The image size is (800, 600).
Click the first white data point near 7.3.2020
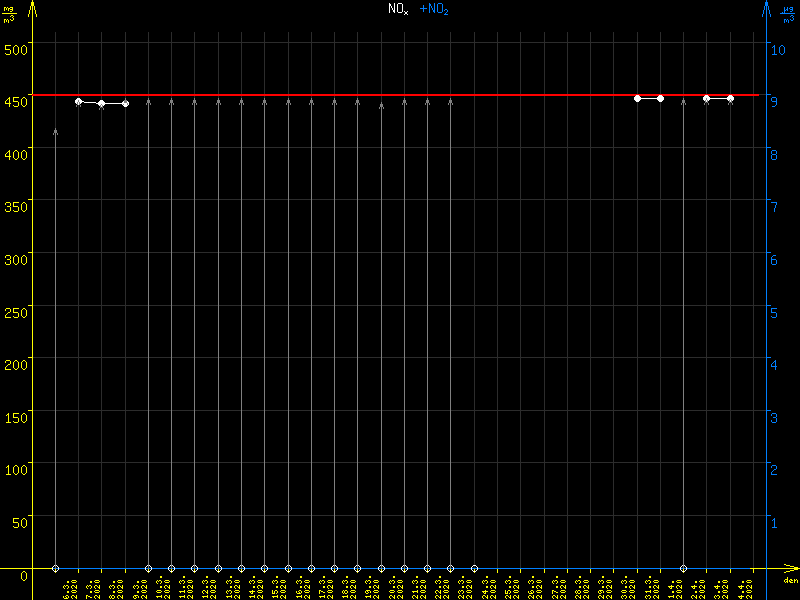78,101
